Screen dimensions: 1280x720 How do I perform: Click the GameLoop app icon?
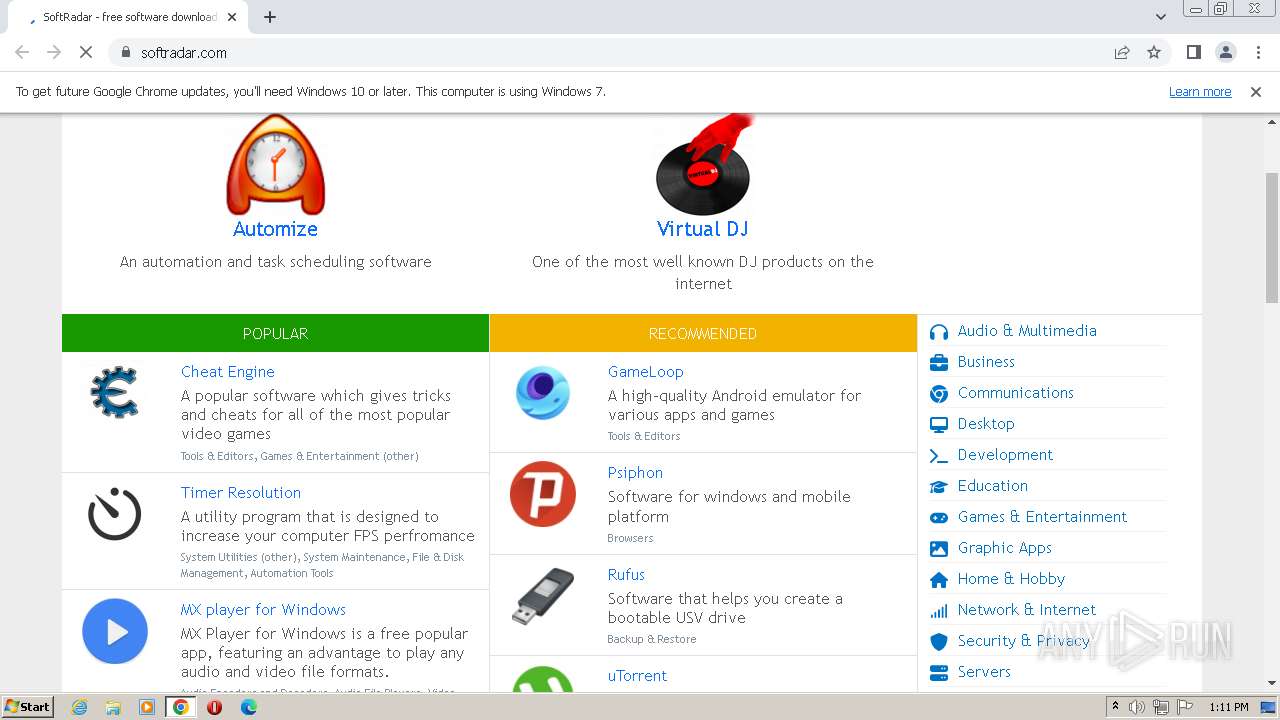[x=543, y=392]
